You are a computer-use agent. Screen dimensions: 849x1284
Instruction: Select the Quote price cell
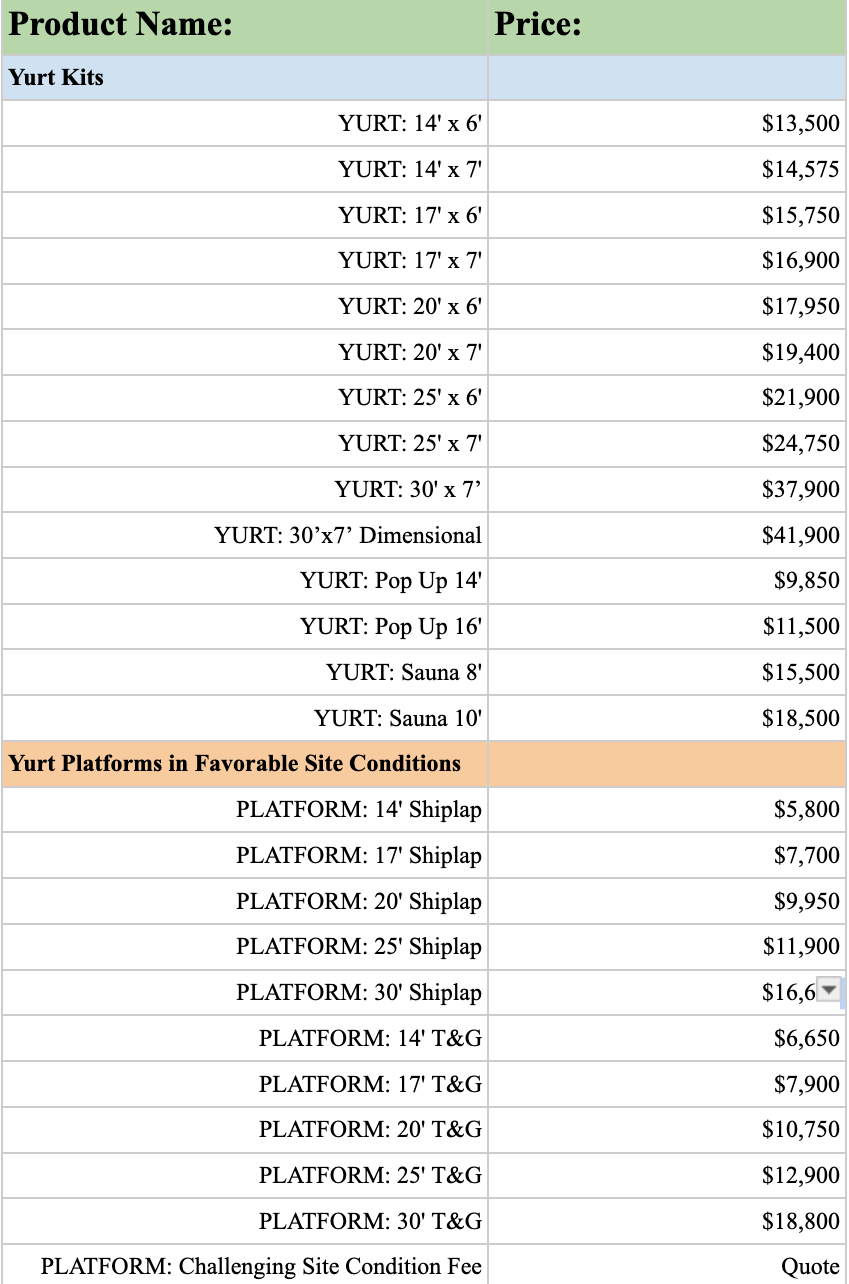[667, 1266]
